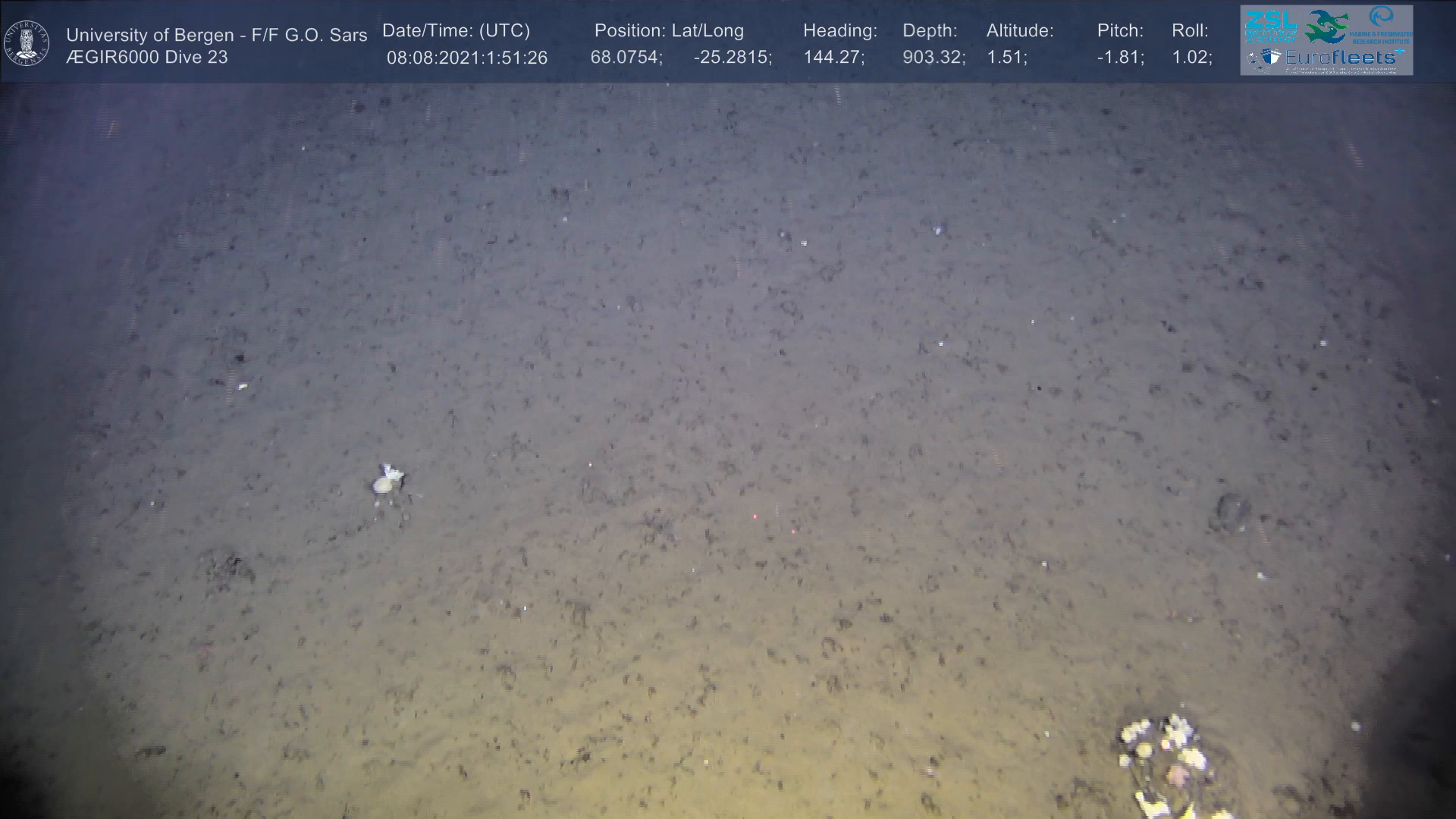Click the Pitch value -1.81
The image size is (1456, 819).
(1120, 58)
